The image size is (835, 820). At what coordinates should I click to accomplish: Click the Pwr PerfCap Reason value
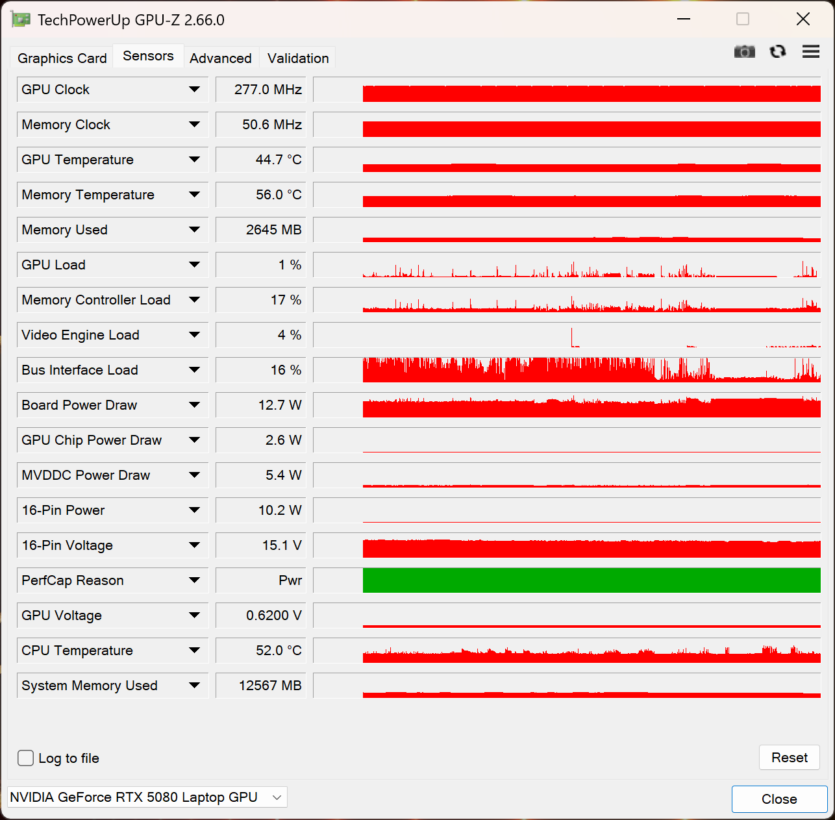coord(261,580)
